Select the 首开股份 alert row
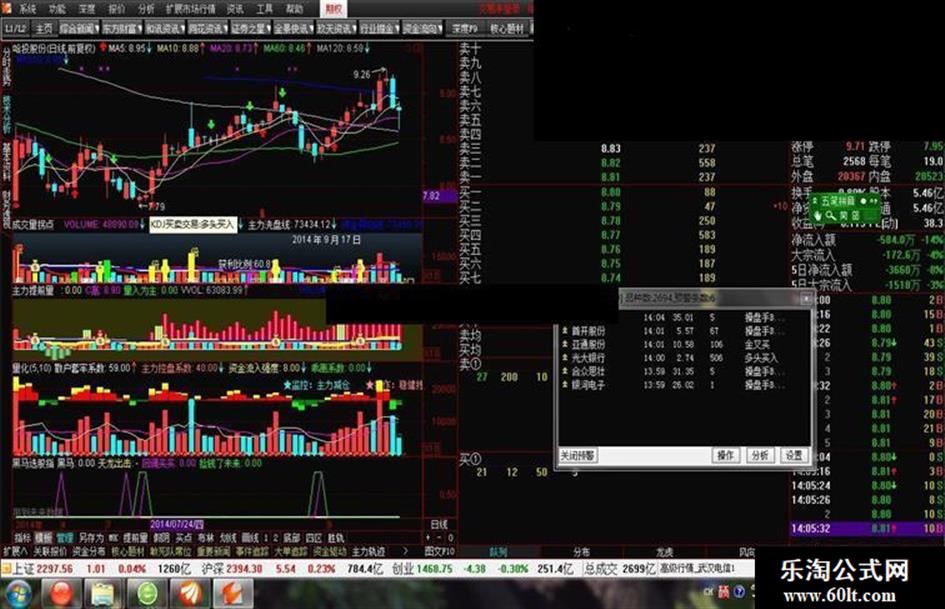The image size is (945, 609). pyautogui.click(x=684, y=331)
